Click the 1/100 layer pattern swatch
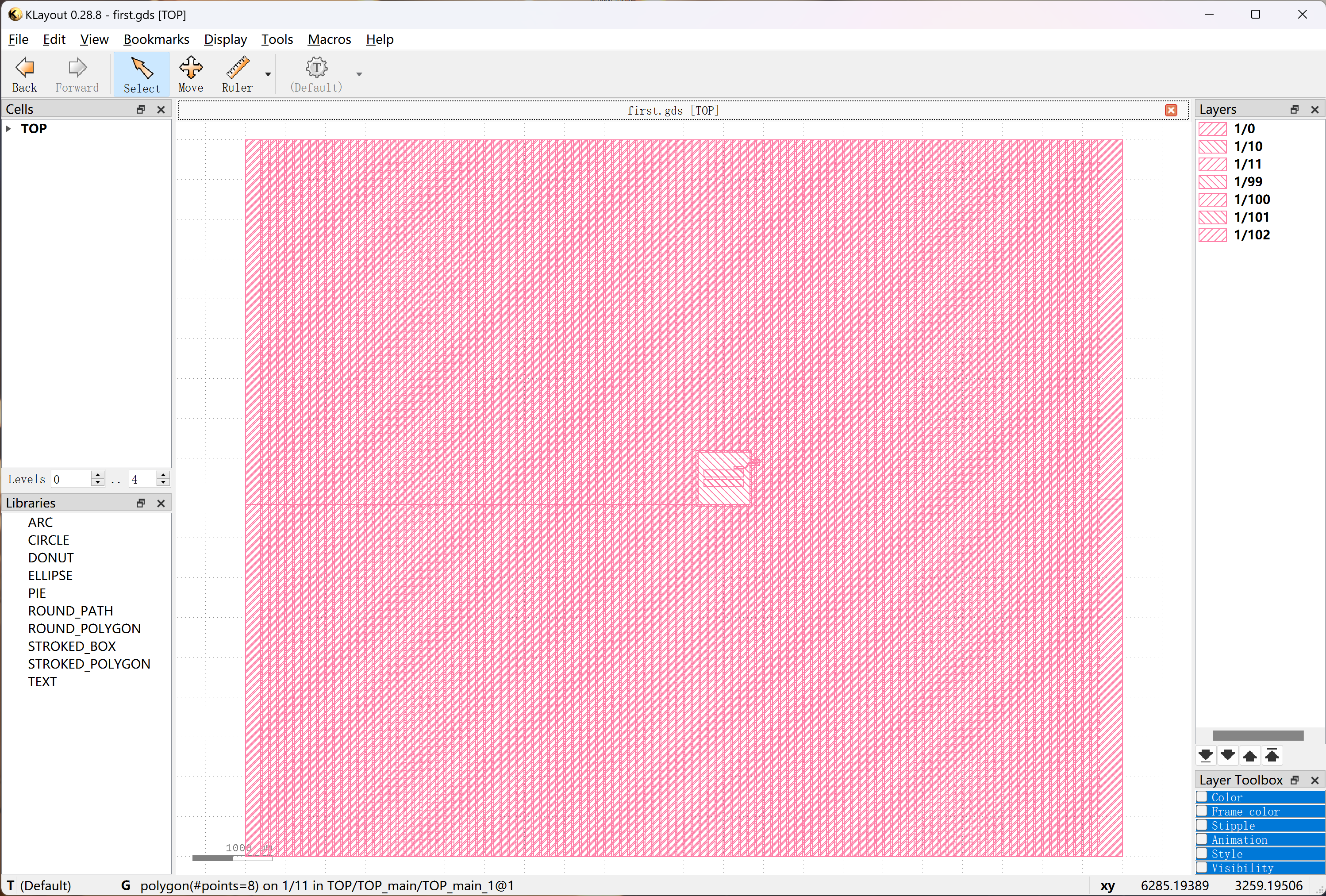The width and height of the screenshot is (1326, 896). [x=1212, y=200]
